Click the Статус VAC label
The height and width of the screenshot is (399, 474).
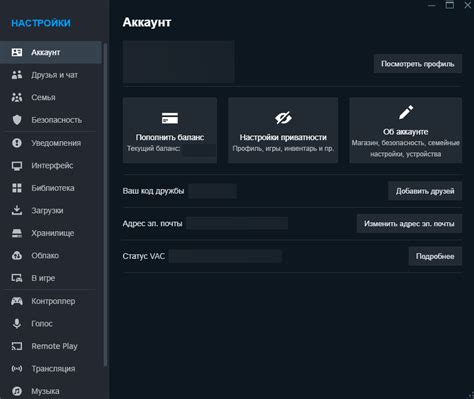[x=143, y=256]
